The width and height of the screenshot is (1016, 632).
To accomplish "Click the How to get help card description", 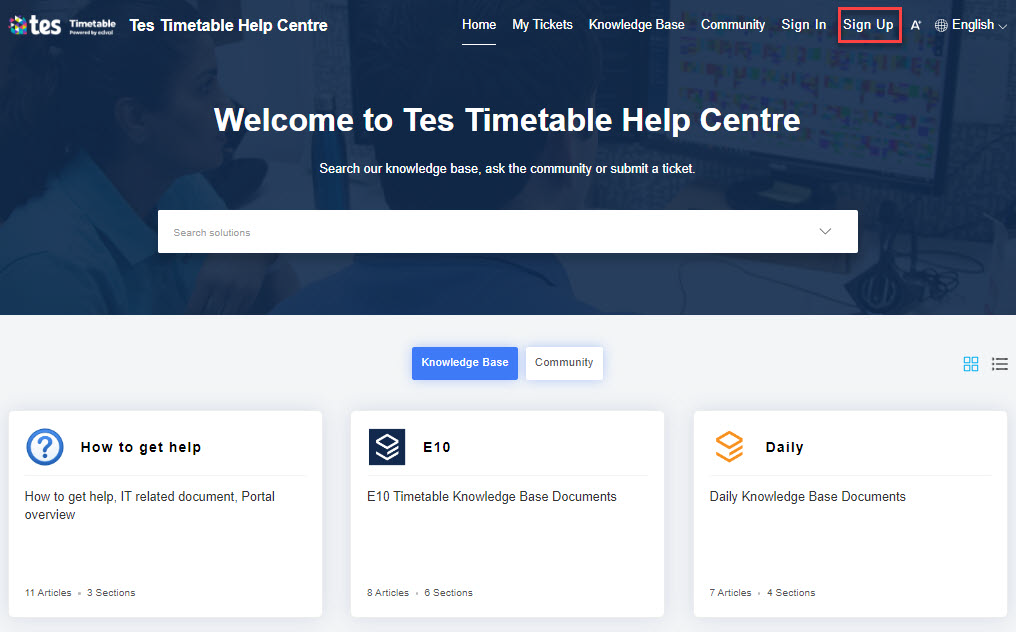I will (x=150, y=506).
